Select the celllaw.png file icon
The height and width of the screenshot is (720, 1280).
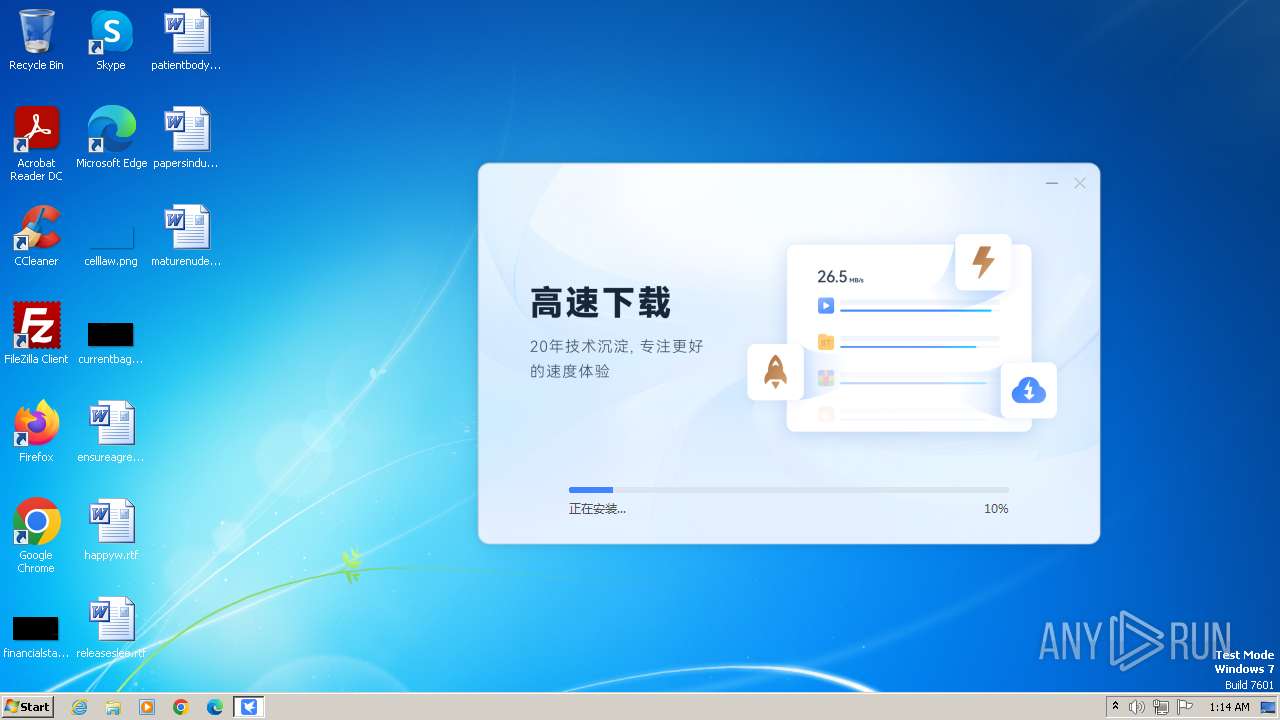pyautogui.click(x=111, y=244)
